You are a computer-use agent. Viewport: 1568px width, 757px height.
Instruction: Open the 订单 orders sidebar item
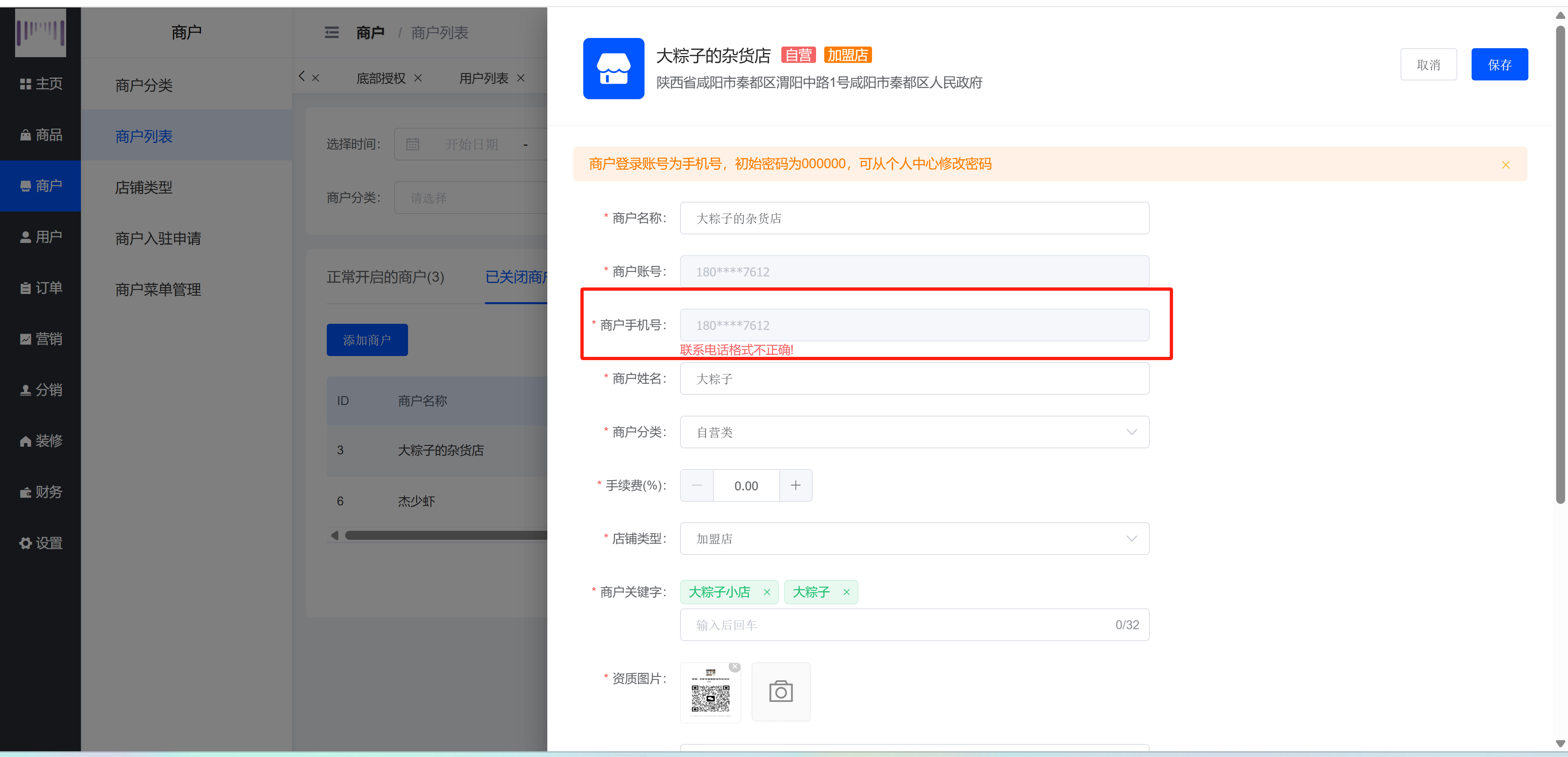coord(40,288)
